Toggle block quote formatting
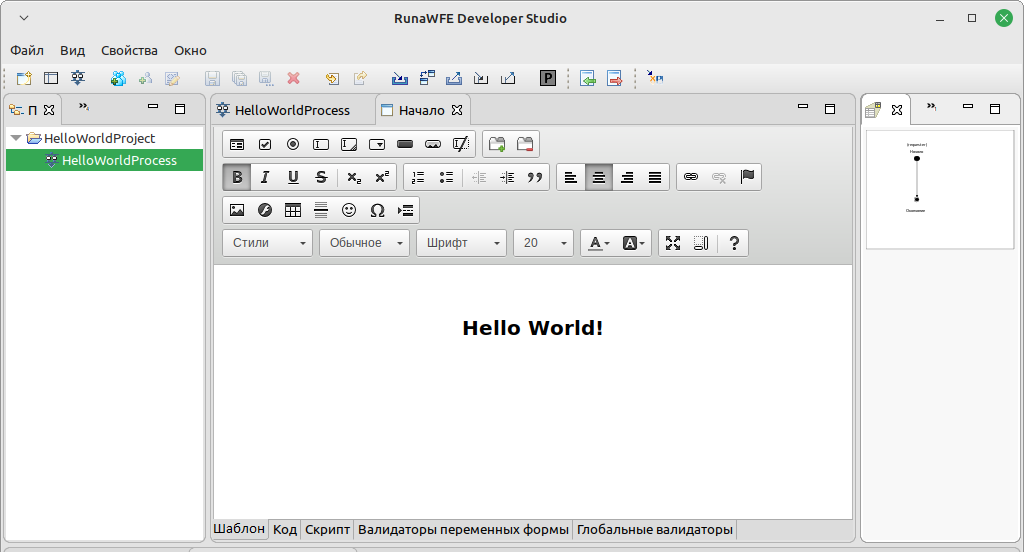 point(535,177)
